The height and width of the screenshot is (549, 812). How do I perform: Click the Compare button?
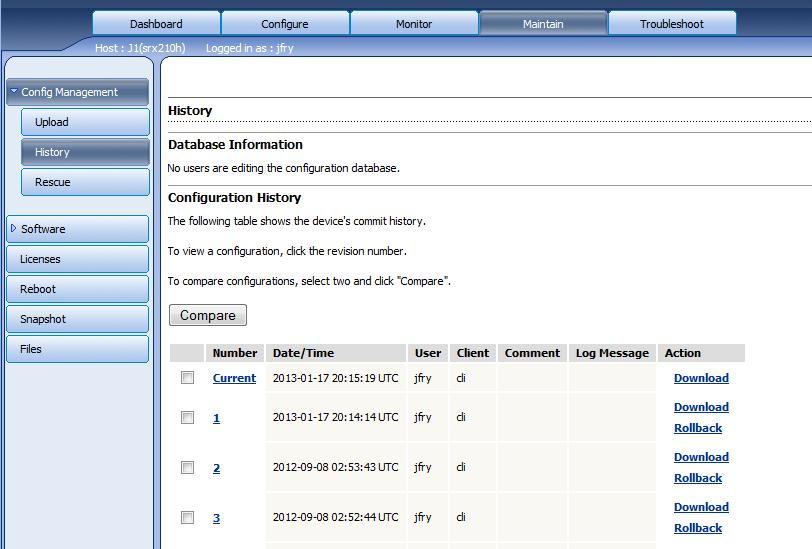(x=208, y=315)
